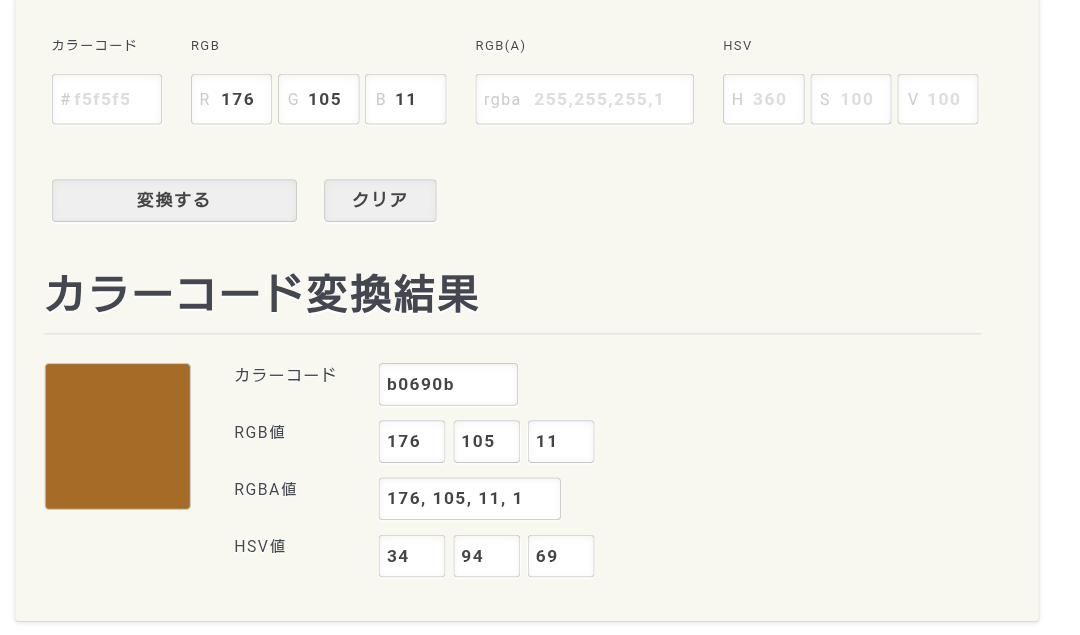Click the result RGB red value 176
This screenshot has width=1080, height=635.
click(x=411, y=441)
